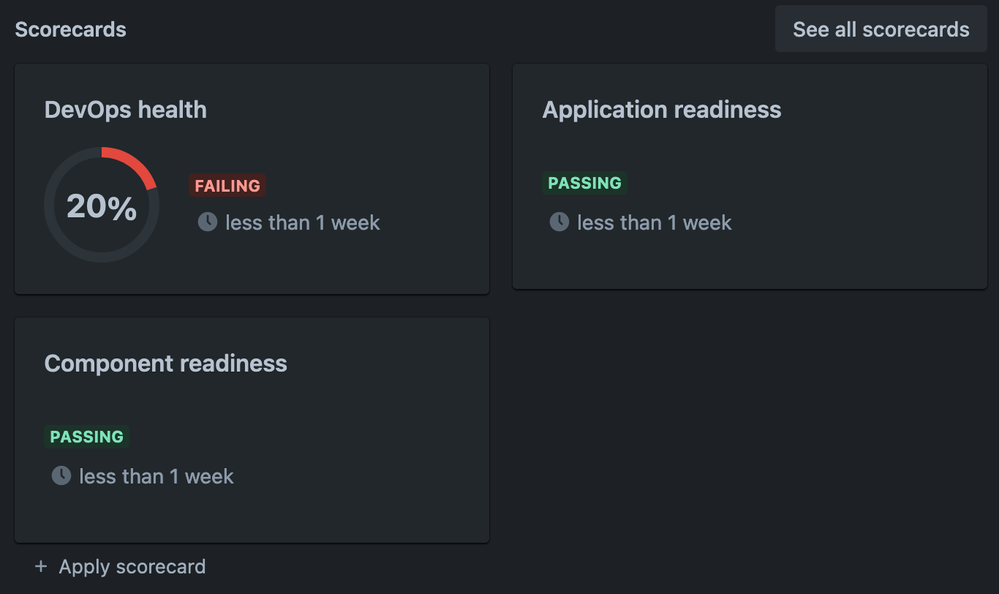Select the red FAILING status badge

pyautogui.click(x=227, y=185)
